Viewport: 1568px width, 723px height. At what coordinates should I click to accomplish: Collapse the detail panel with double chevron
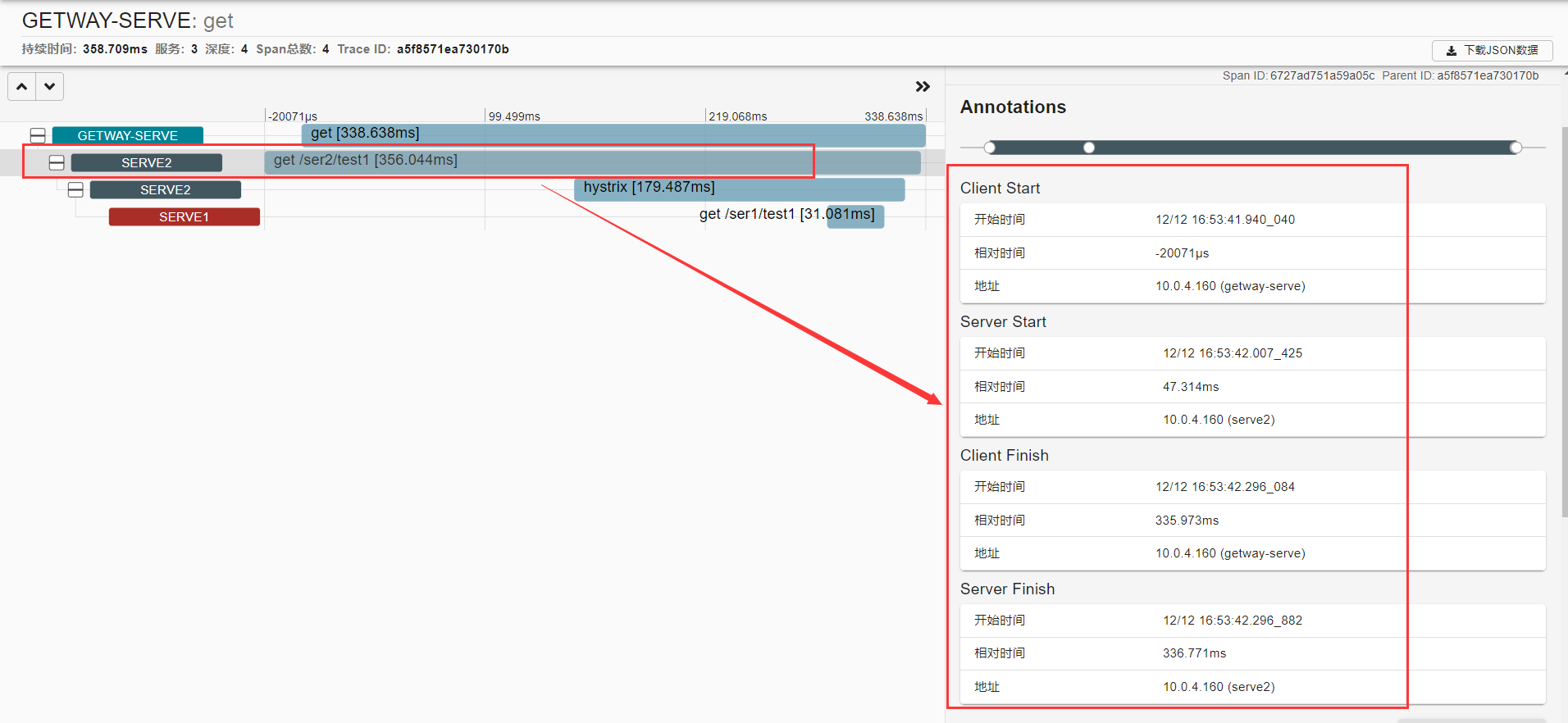(x=923, y=86)
